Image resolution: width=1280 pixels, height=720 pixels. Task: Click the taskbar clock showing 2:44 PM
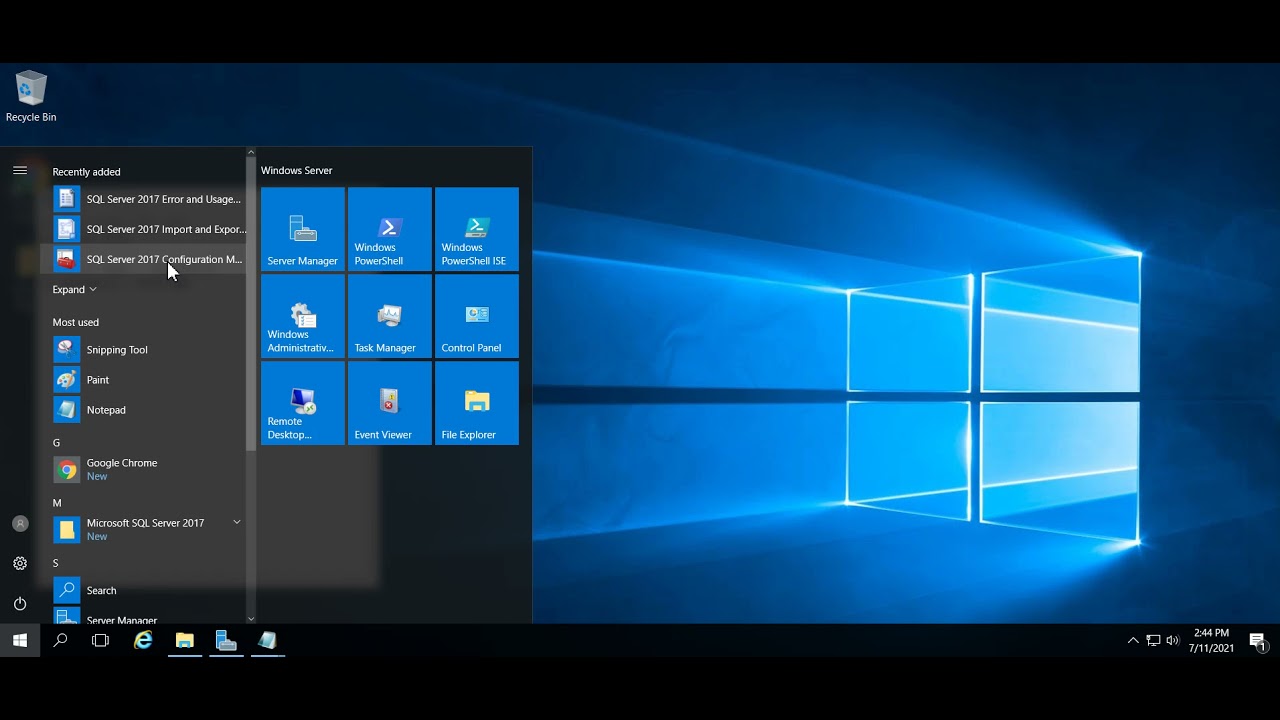tap(1211, 640)
